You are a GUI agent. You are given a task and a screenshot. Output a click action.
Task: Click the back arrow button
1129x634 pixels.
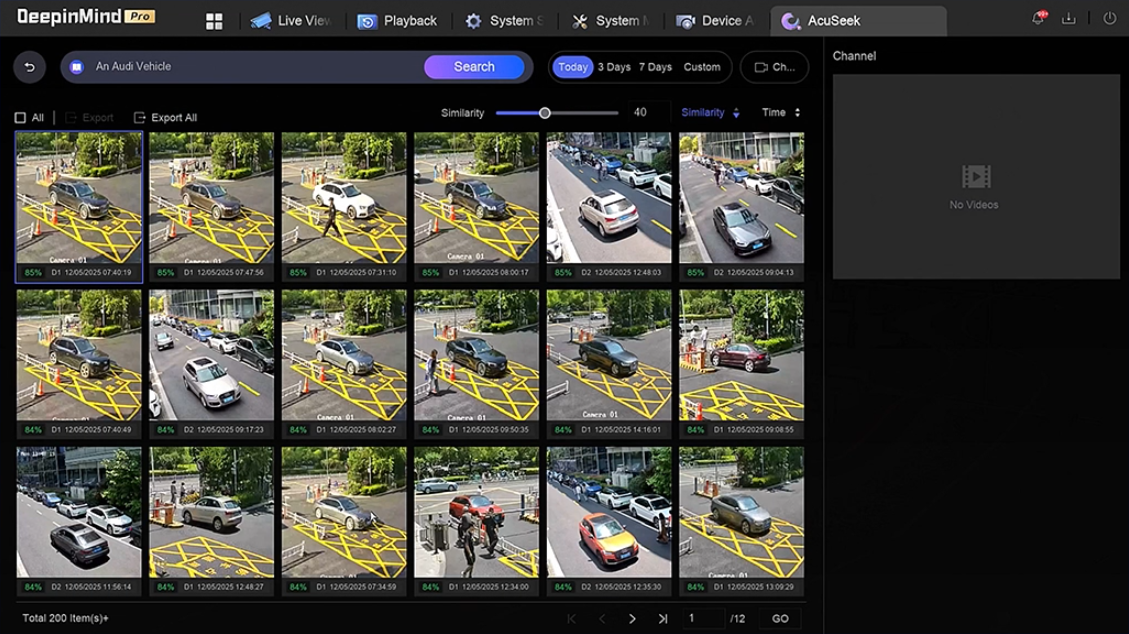[x=30, y=67]
